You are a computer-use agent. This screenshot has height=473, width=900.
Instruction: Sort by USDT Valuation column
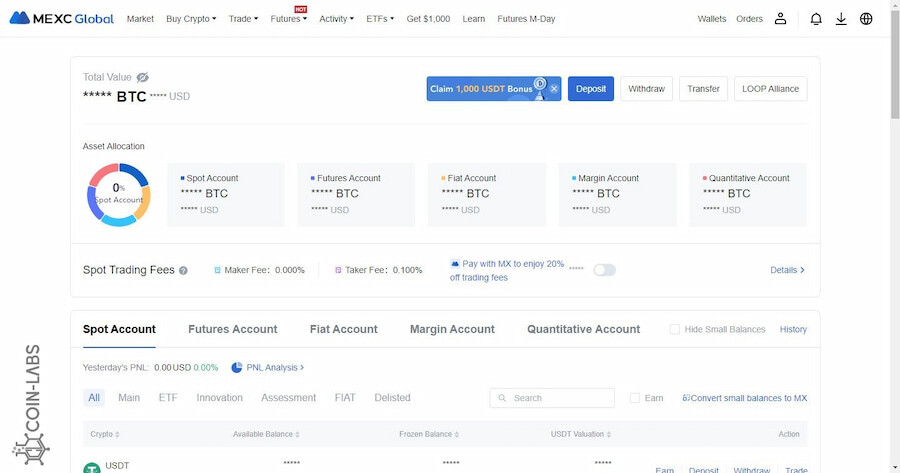[609, 435]
